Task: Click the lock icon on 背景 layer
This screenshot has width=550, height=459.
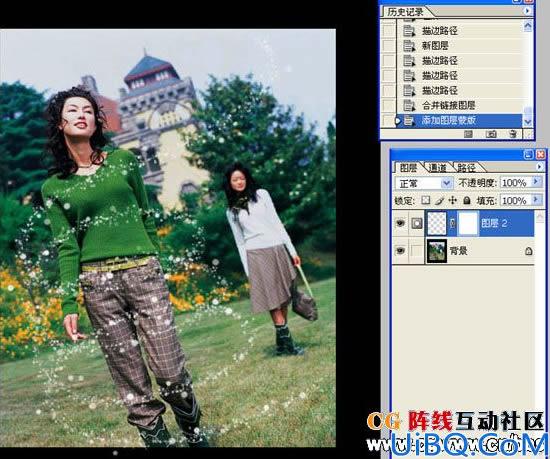Action: point(529,251)
